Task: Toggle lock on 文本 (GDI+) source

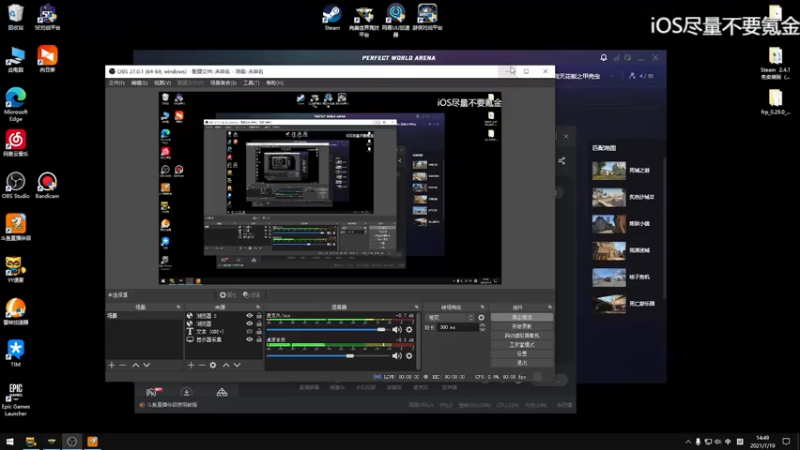Action: (259, 332)
